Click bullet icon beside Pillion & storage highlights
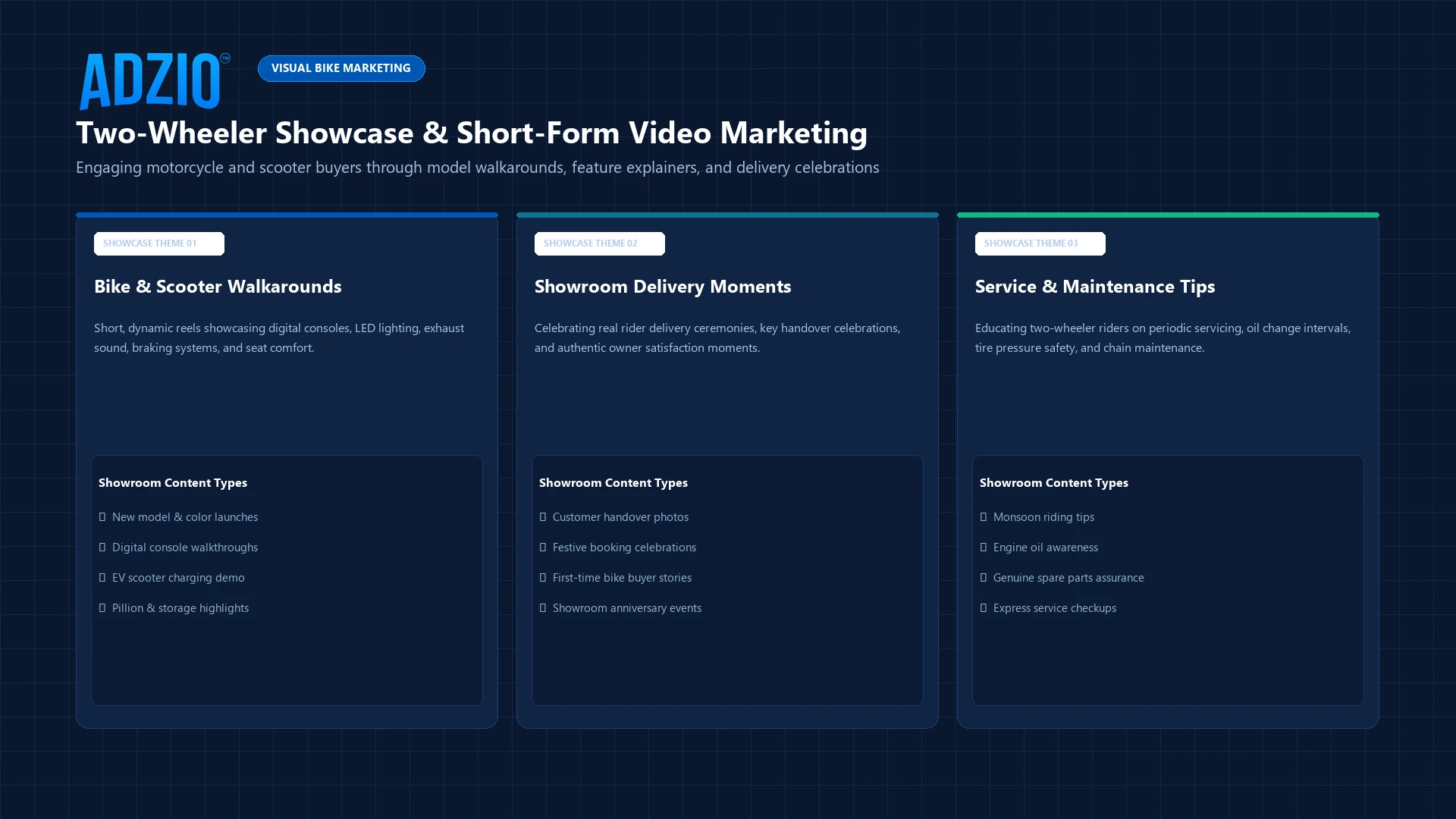 coord(102,608)
